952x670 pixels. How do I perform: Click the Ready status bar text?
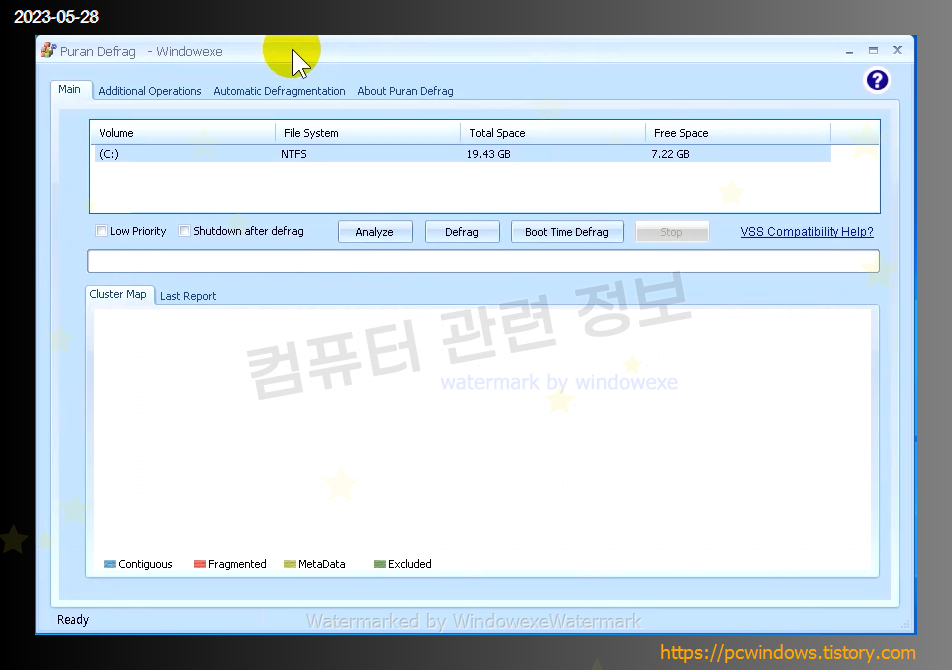[x=73, y=620]
